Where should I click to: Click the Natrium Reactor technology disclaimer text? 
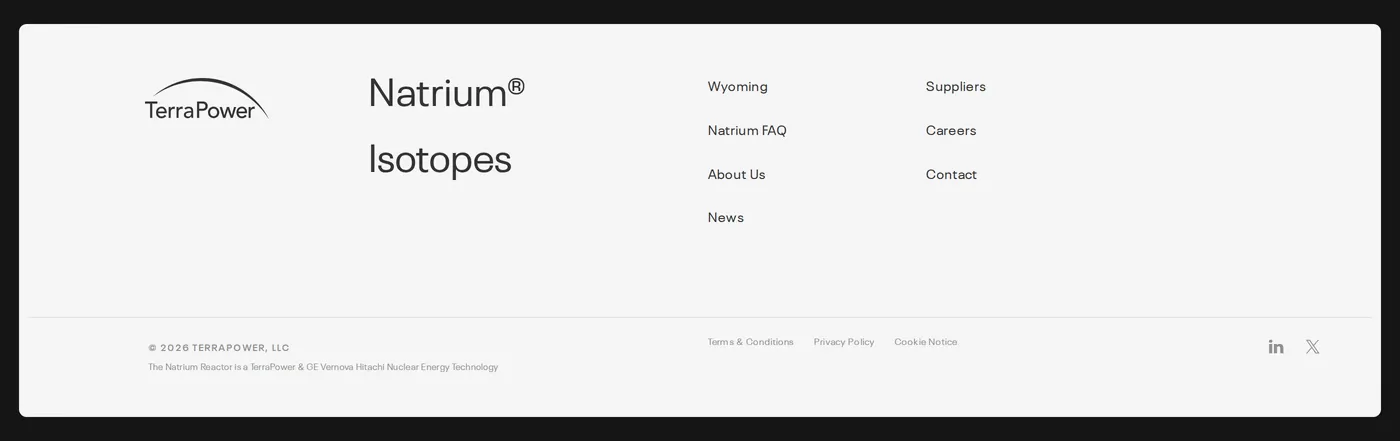[323, 367]
